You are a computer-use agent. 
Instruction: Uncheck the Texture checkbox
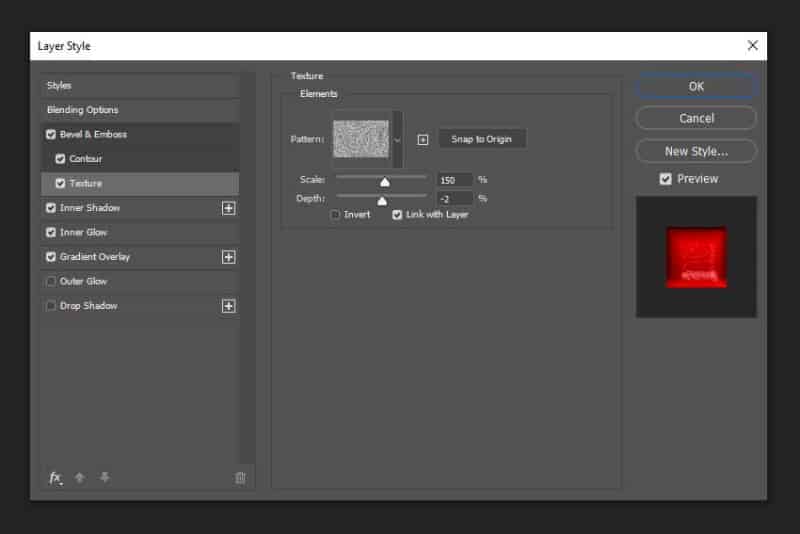click(x=60, y=184)
